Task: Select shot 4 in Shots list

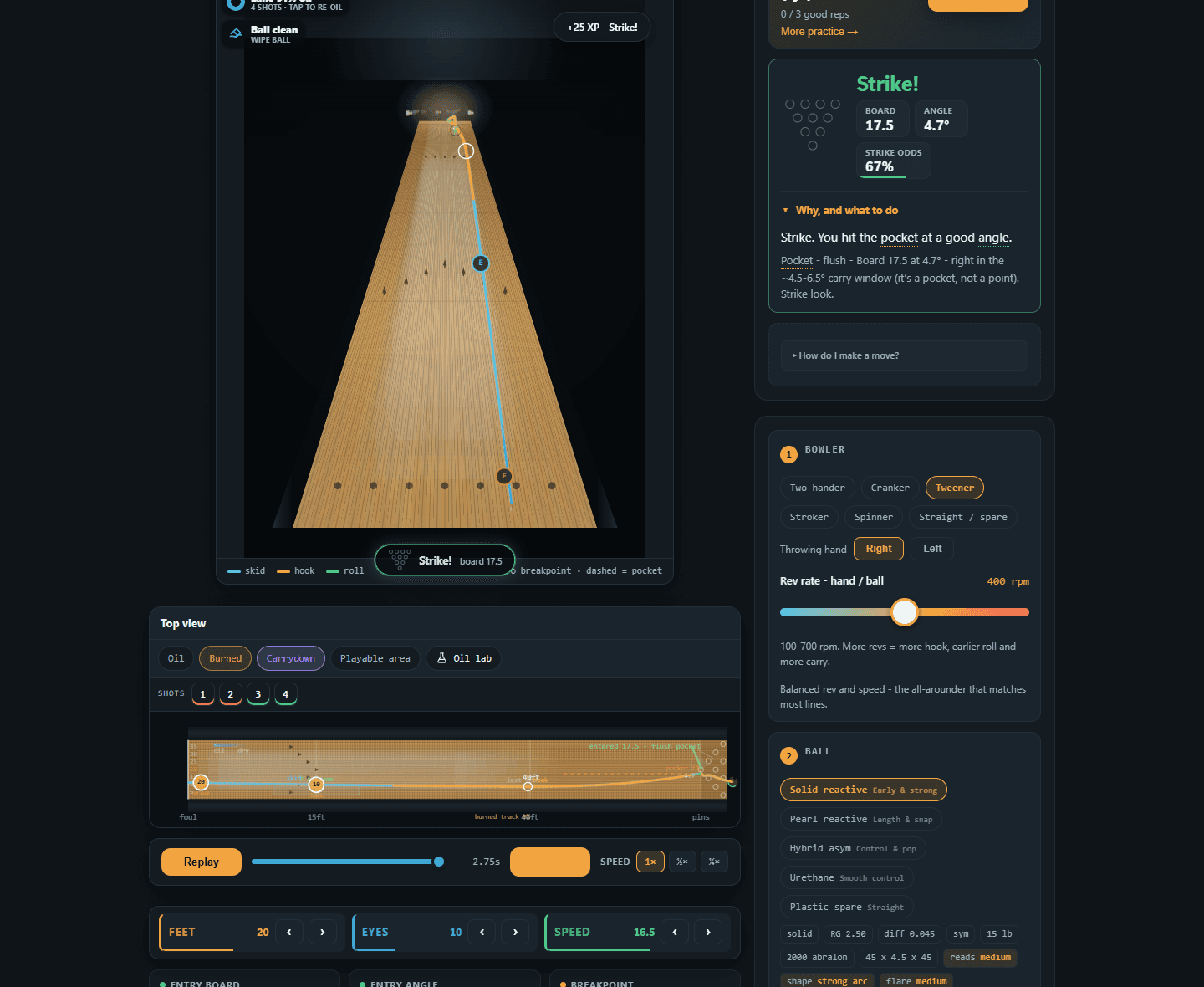Action: [286, 694]
